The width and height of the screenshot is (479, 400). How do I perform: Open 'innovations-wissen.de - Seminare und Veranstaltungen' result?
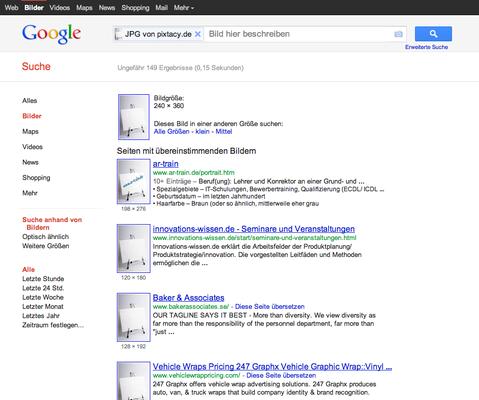[254, 229]
